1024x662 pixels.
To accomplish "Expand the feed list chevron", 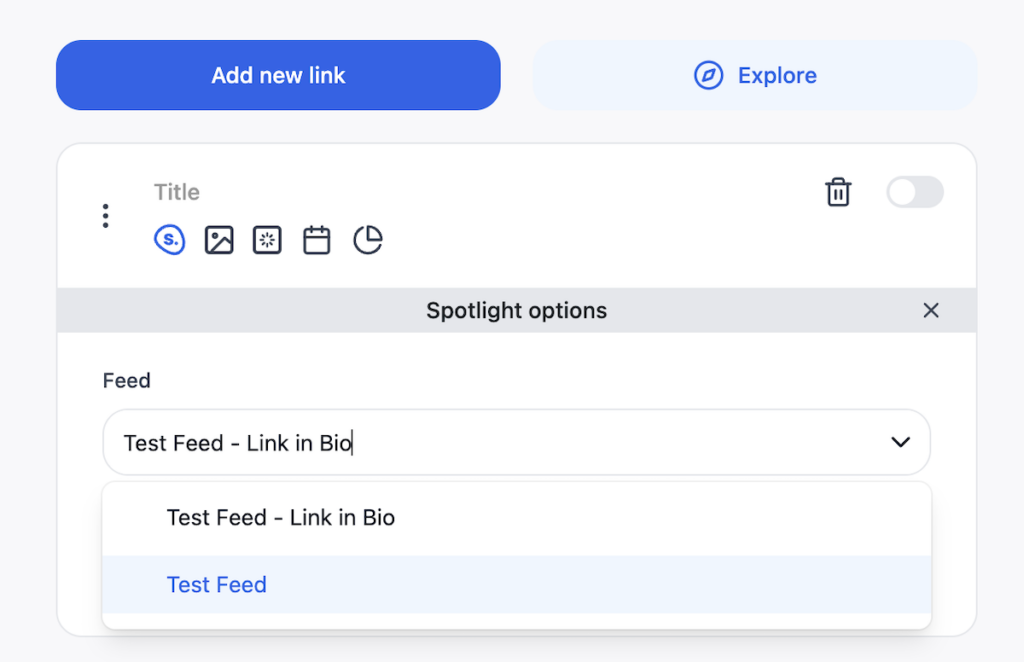I will 899,441.
